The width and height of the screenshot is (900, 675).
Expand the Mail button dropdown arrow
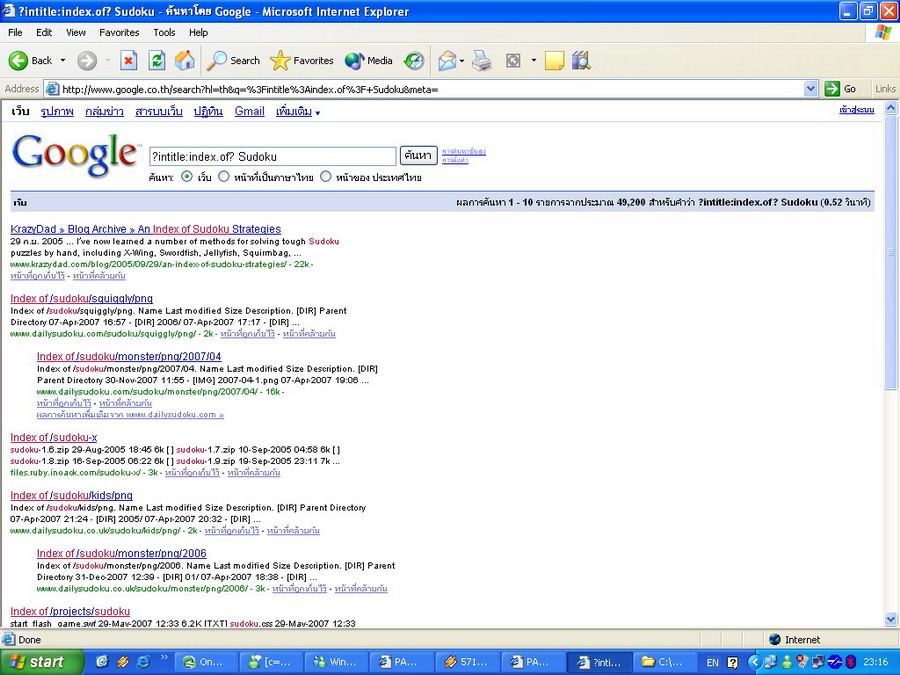coord(462,60)
